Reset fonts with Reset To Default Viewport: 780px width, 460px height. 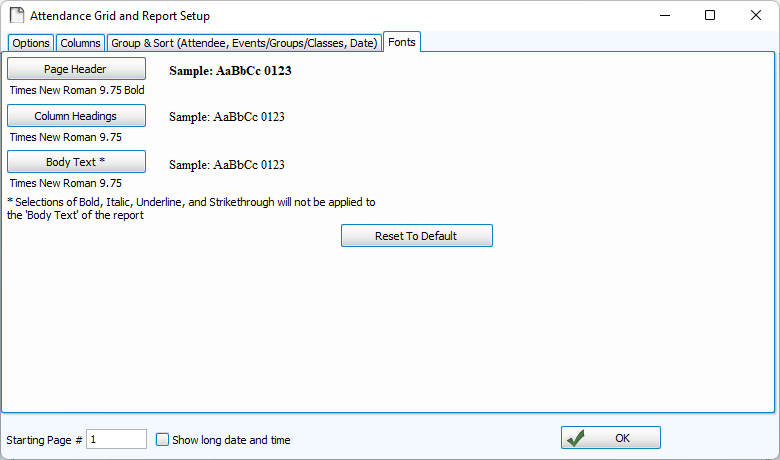pyautogui.click(x=416, y=236)
